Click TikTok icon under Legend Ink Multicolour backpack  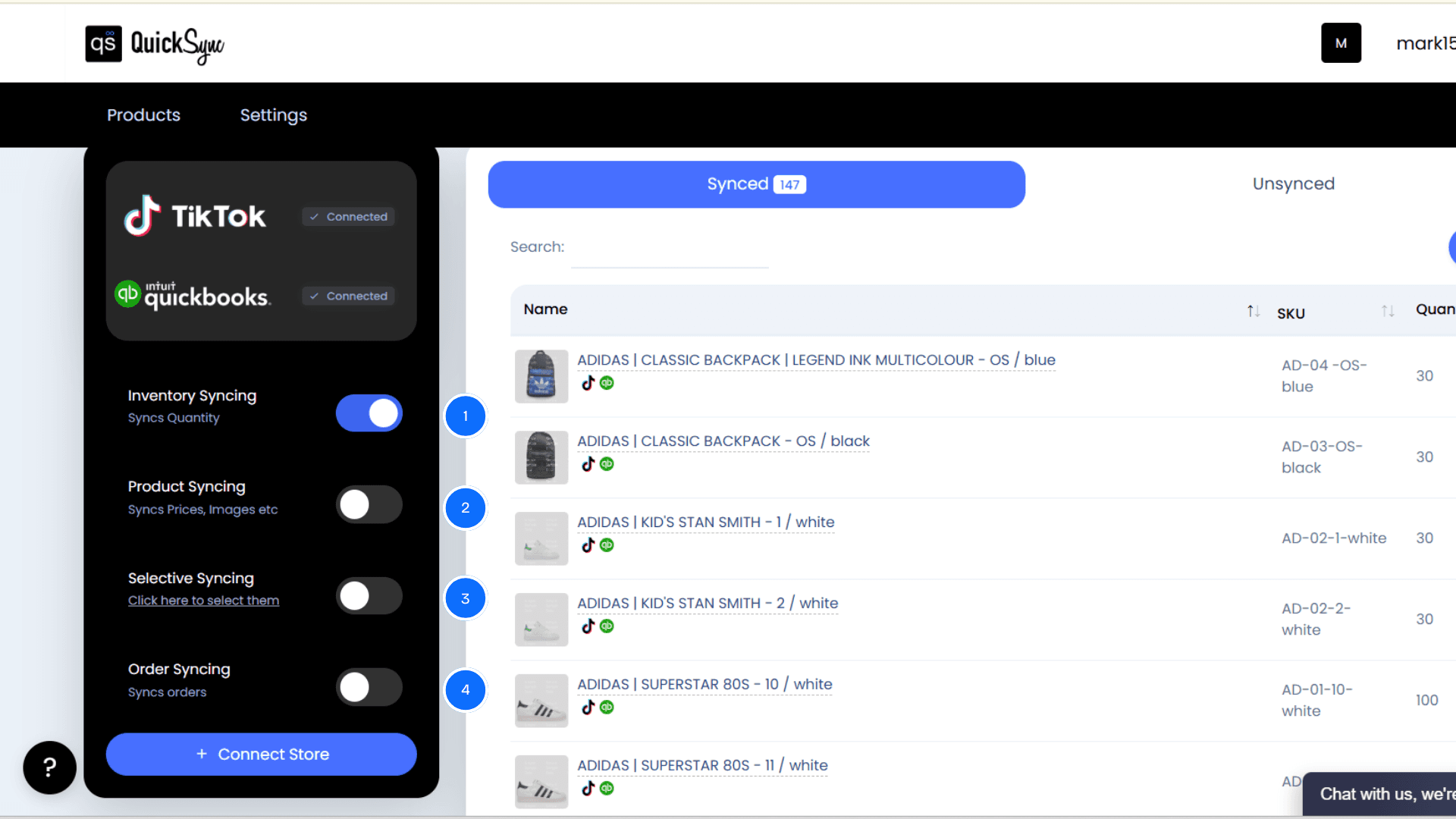point(588,383)
